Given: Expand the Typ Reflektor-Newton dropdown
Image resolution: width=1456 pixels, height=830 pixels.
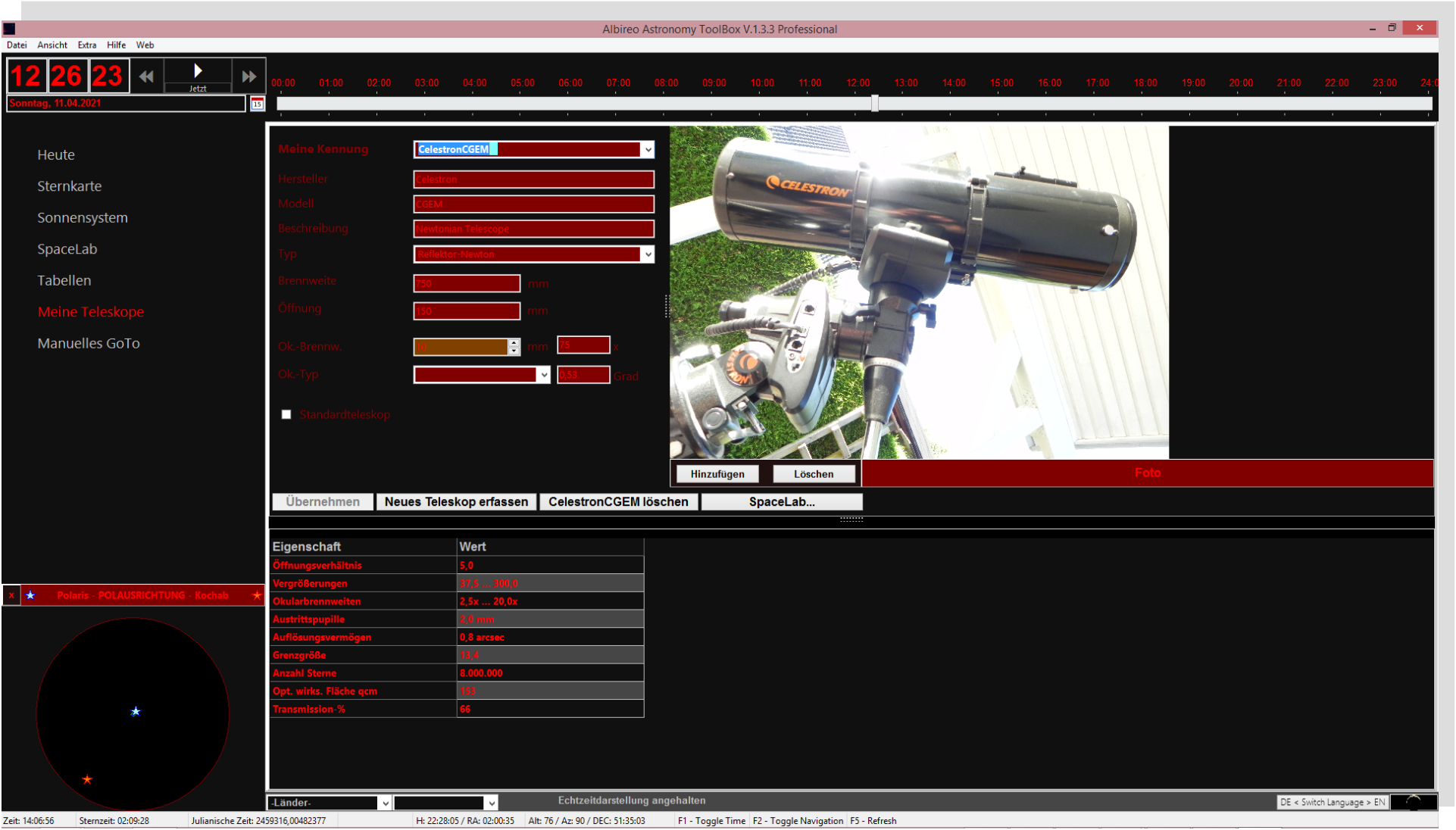Looking at the screenshot, I should 648,254.
